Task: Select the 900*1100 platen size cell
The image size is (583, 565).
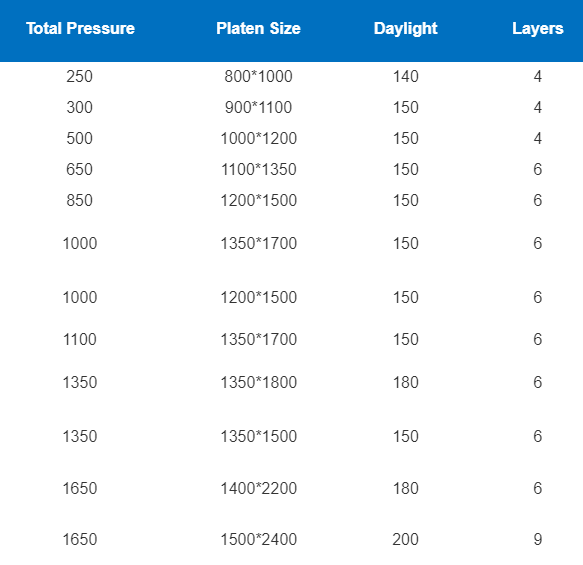Action: tap(258, 107)
